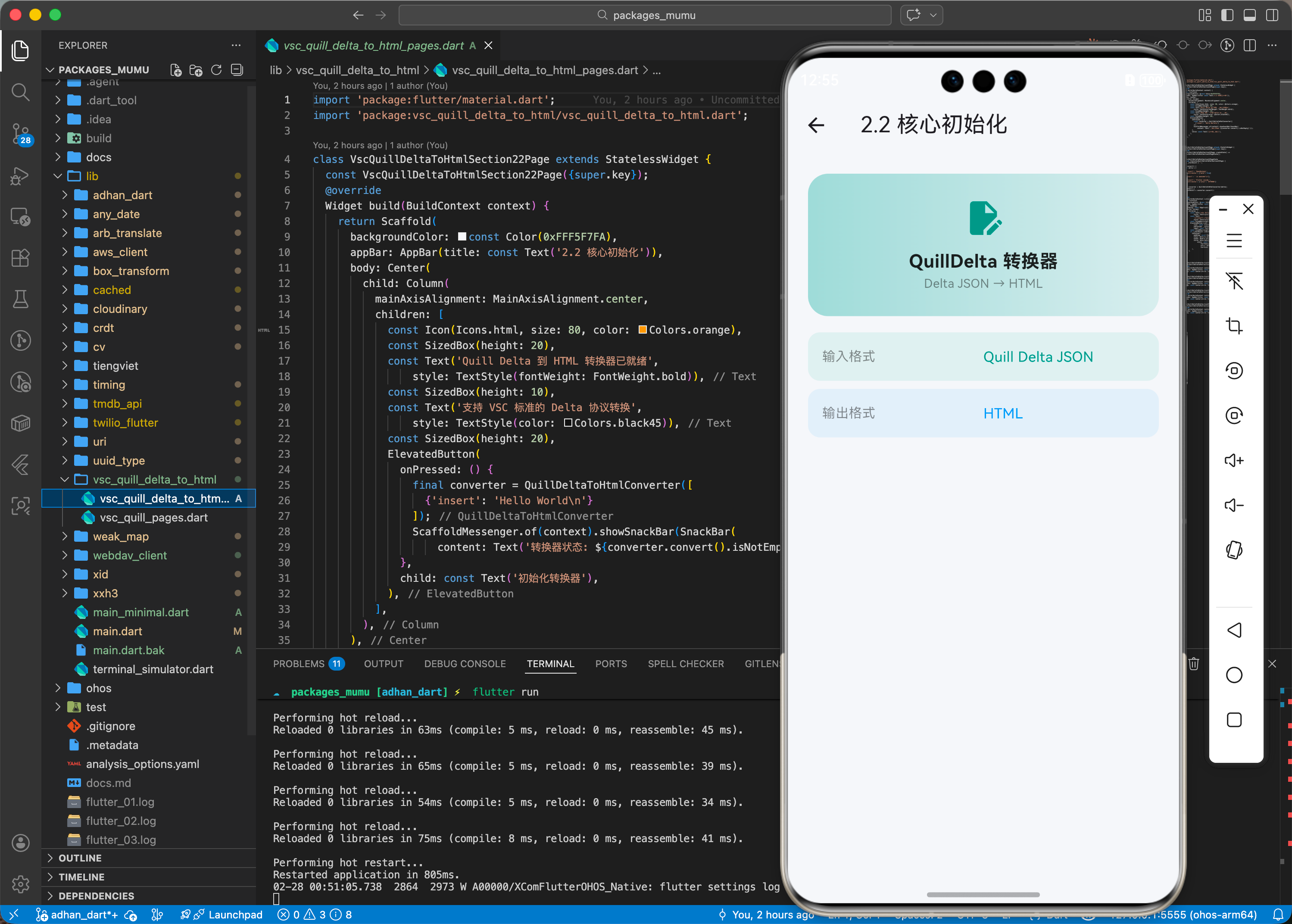Toggle secondary side bar layout button

pyautogui.click(x=1273, y=15)
